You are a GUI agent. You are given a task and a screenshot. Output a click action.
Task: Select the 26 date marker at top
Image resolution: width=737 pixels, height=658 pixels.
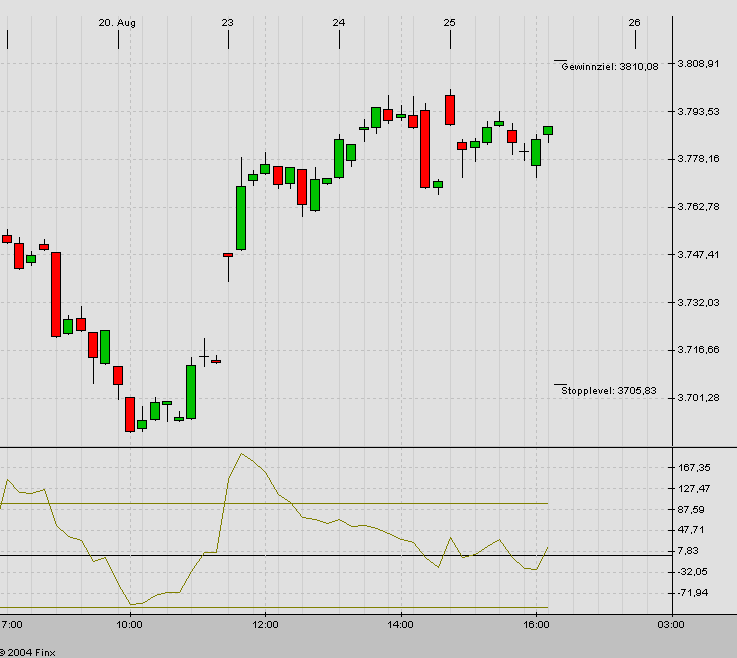click(634, 22)
